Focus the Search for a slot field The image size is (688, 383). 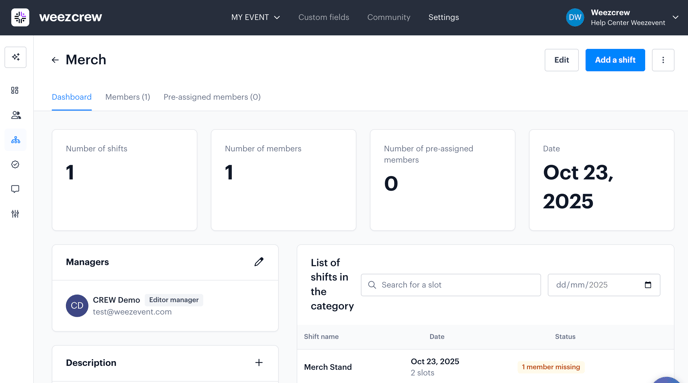451,285
